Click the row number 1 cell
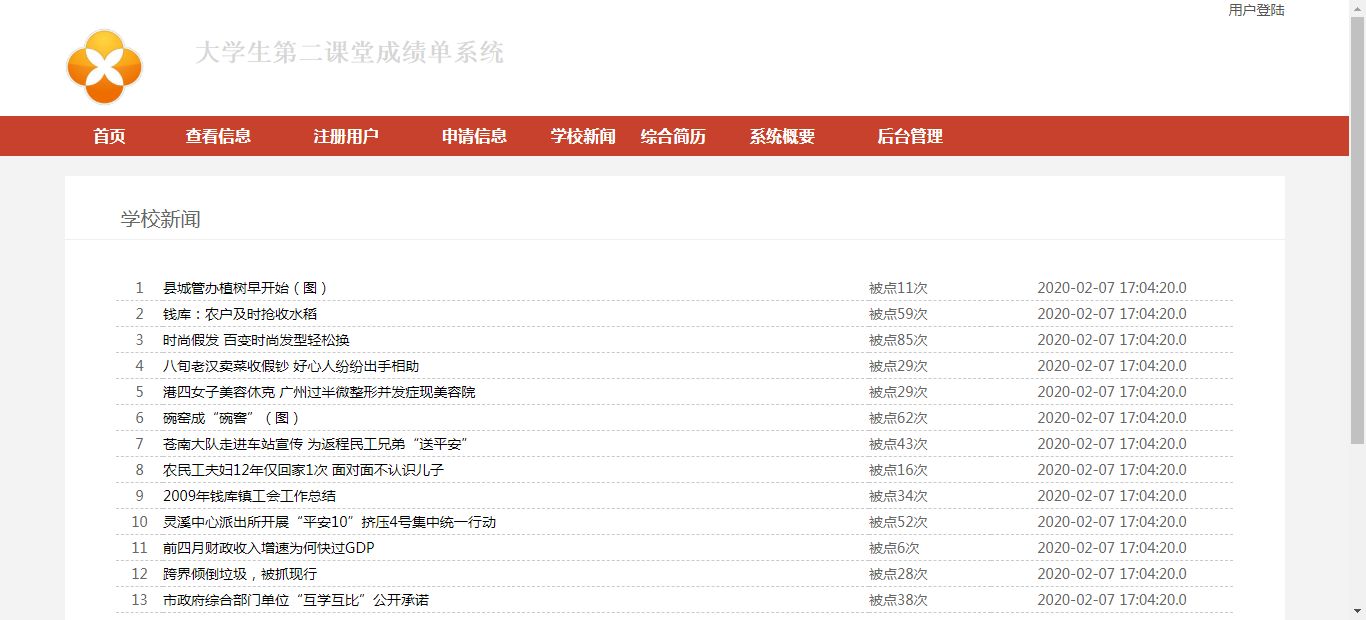The width and height of the screenshot is (1366, 620). [x=140, y=288]
